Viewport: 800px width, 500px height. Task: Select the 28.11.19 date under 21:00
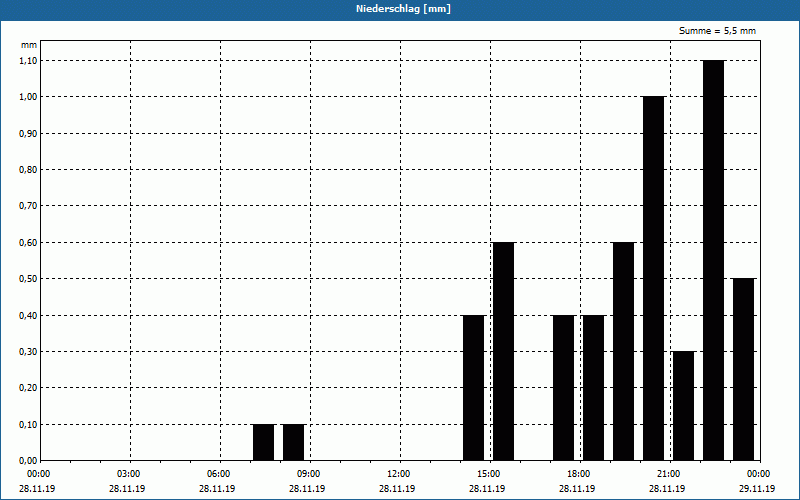point(667,489)
